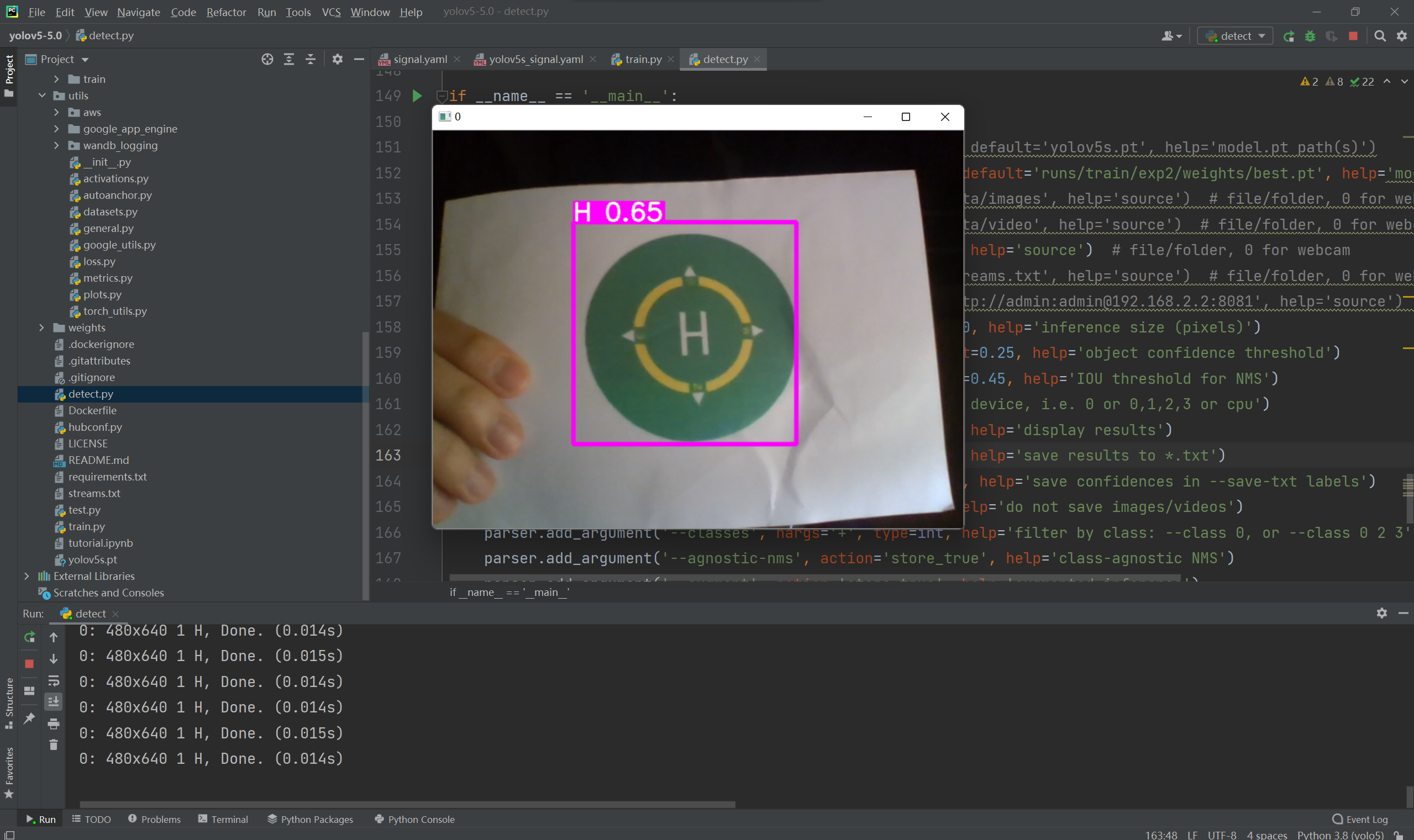The image size is (1414, 840).
Task: Click Search Everywhere magnifier icon
Action: point(1380,36)
